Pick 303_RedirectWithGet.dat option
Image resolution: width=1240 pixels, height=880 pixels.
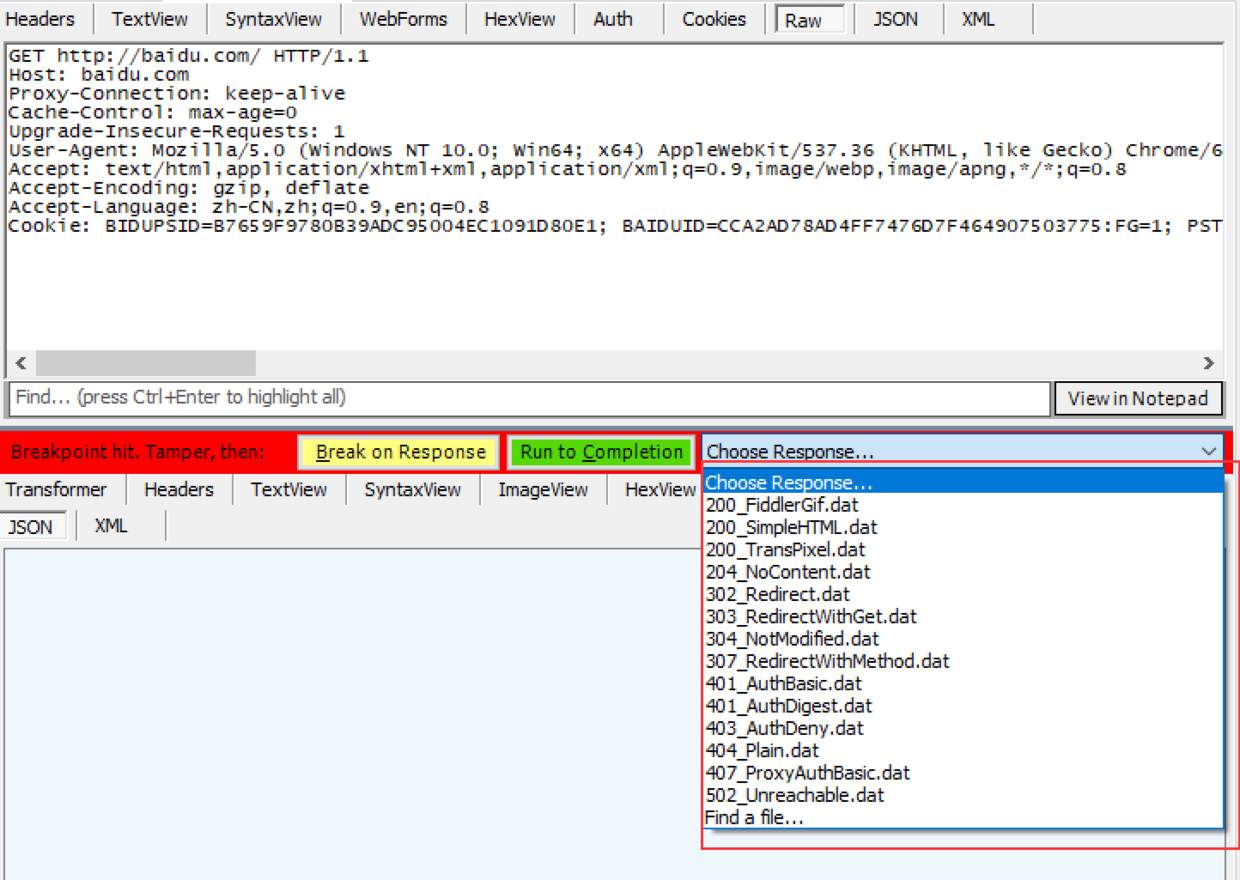(810, 616)
